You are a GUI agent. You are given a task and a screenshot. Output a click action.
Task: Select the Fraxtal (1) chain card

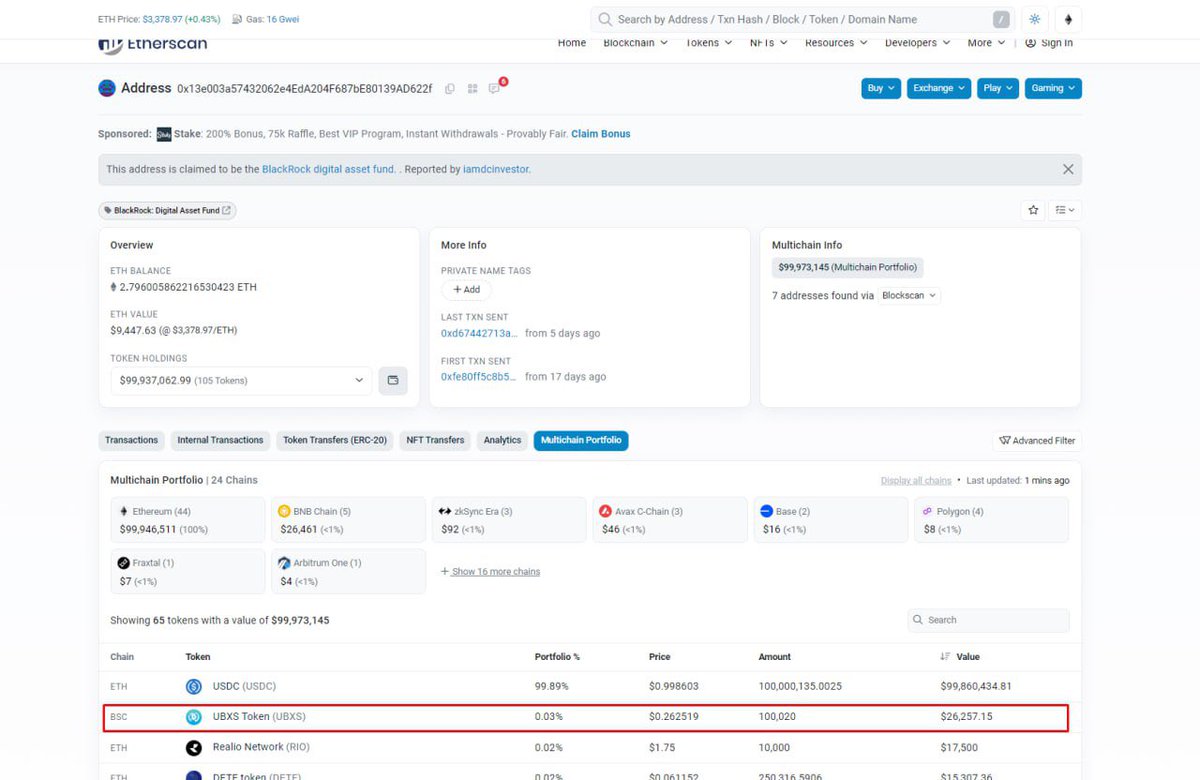tap(187, 572)
